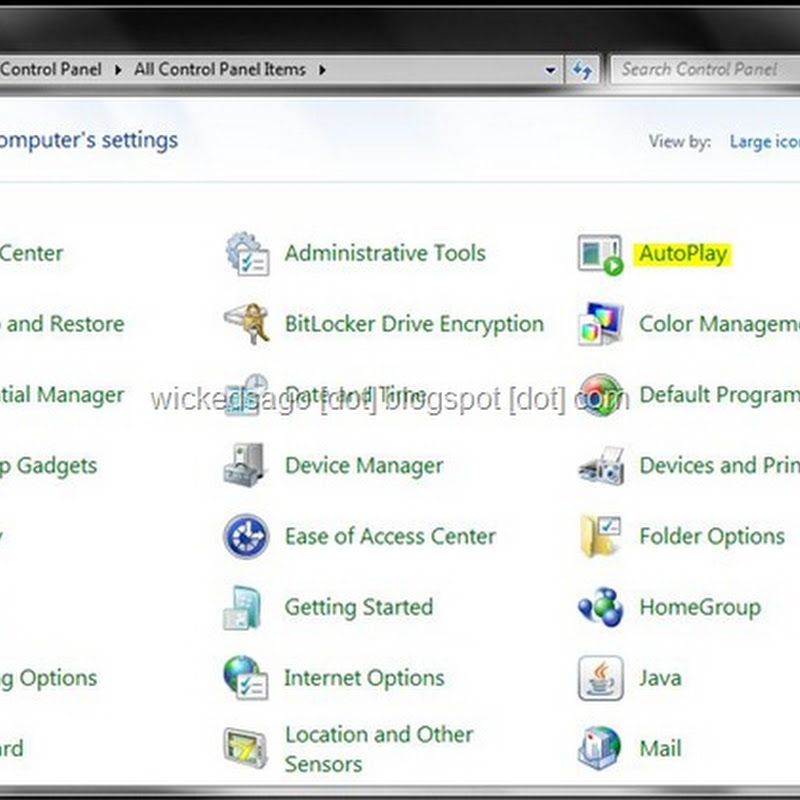
Task: Open BitLocker Drive Encryption link
Action: (414, 324)
